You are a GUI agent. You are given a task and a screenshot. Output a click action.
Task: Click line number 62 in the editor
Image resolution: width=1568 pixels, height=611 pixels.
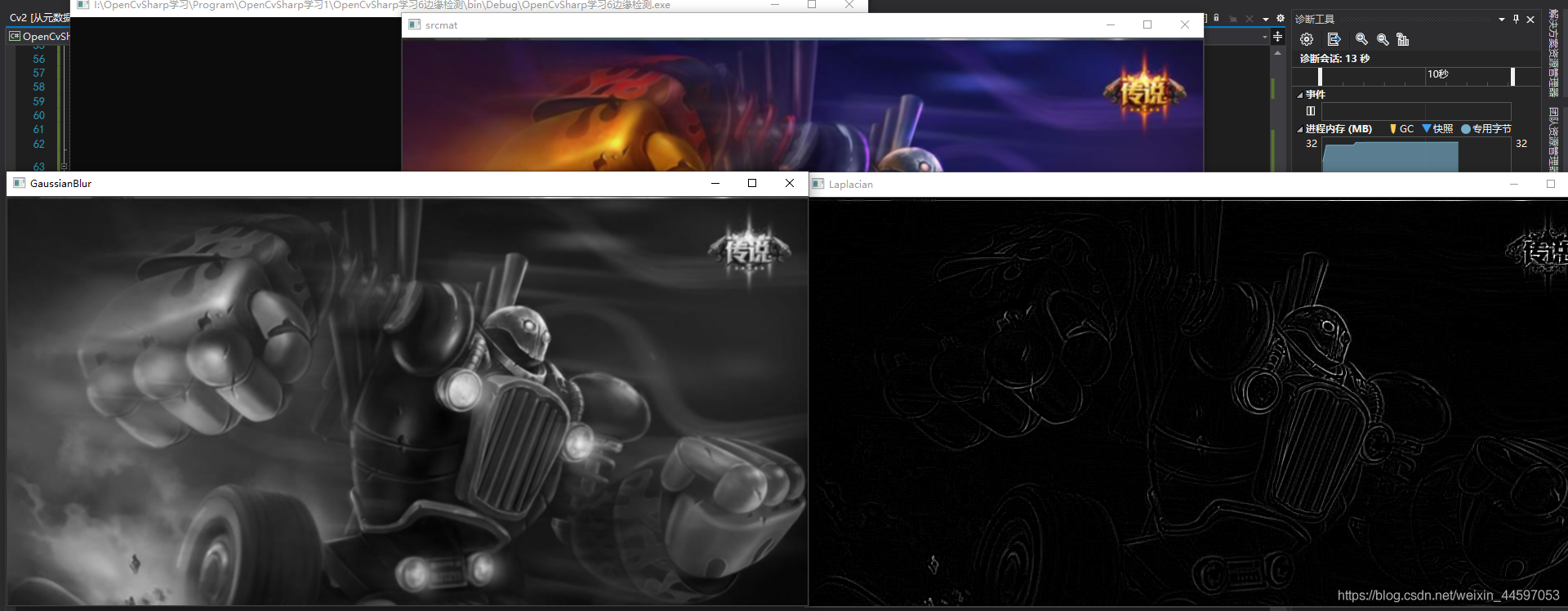(x=38, y=144)
